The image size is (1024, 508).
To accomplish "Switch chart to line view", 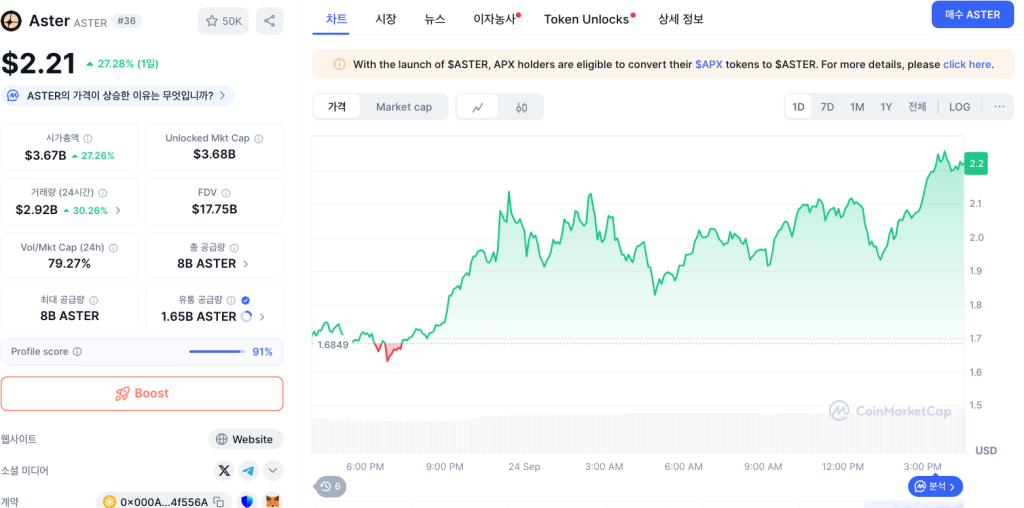I will pyautogui.click(x=478, y=107).
